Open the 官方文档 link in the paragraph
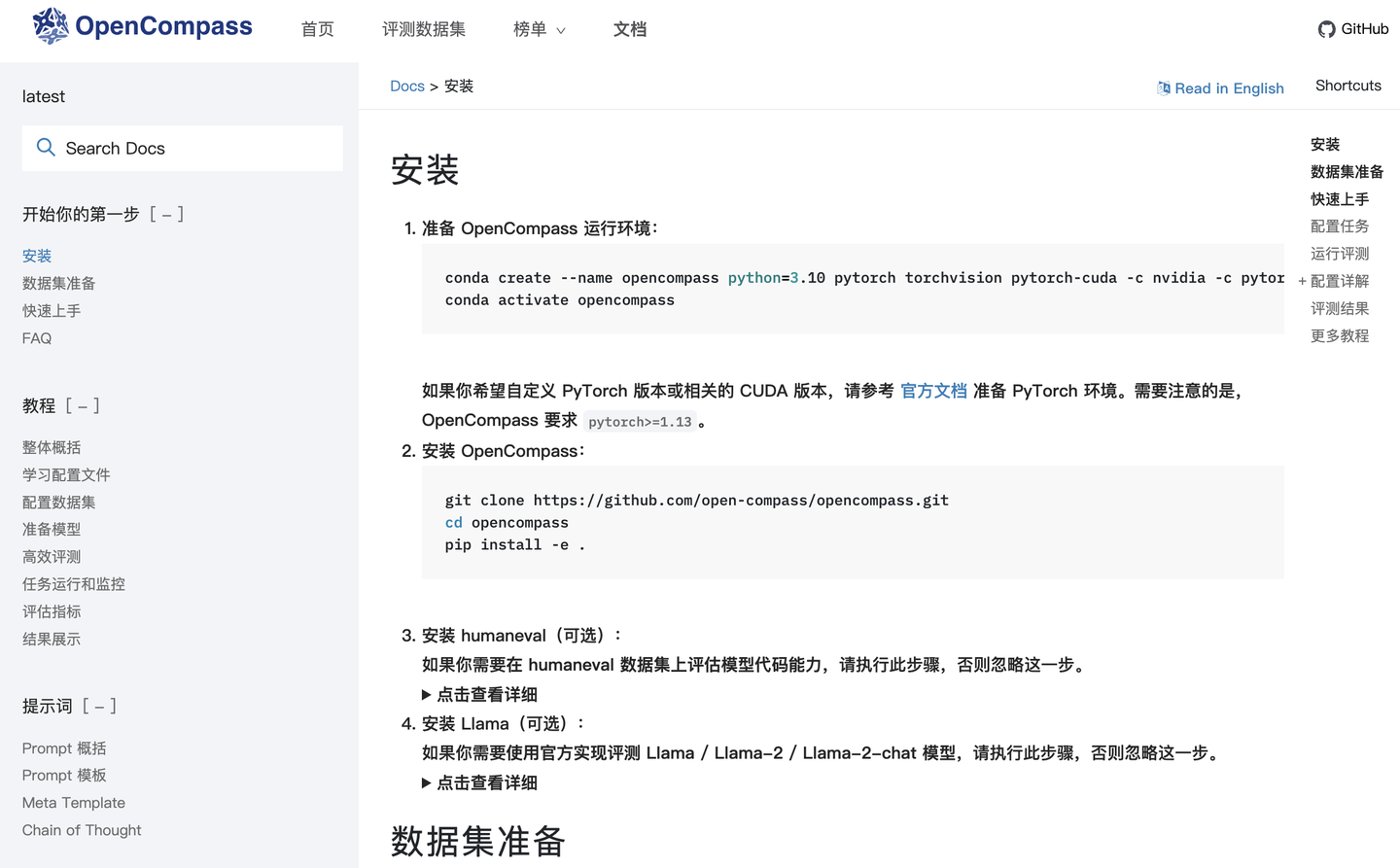The image size is (1400, 868). (932, 391)
